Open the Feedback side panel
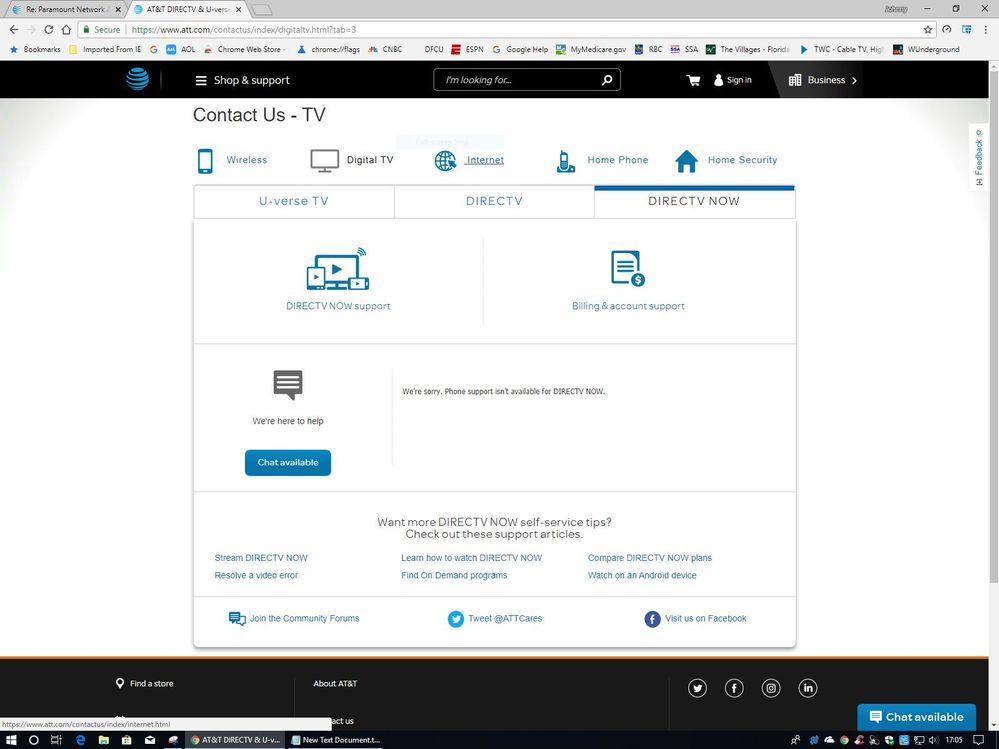 click(x=979, y=157)
